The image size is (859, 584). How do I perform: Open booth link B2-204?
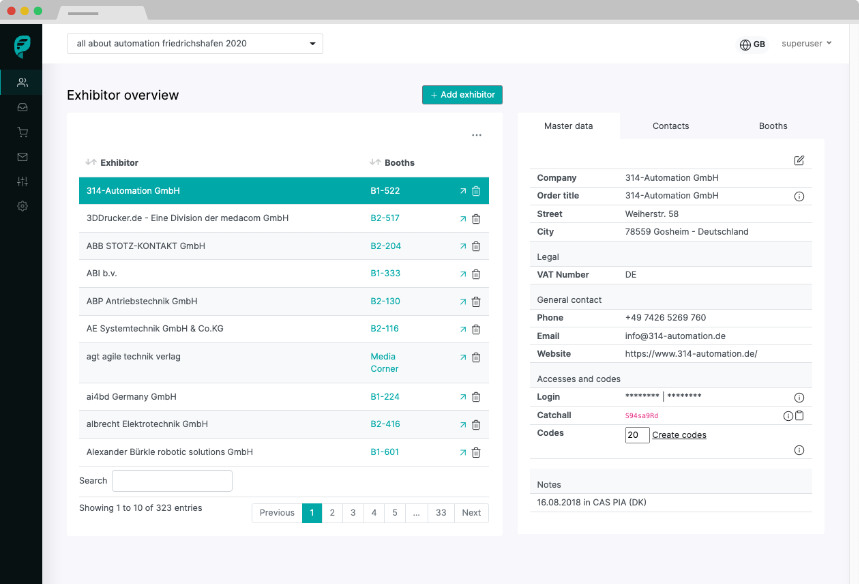[386, 246]
